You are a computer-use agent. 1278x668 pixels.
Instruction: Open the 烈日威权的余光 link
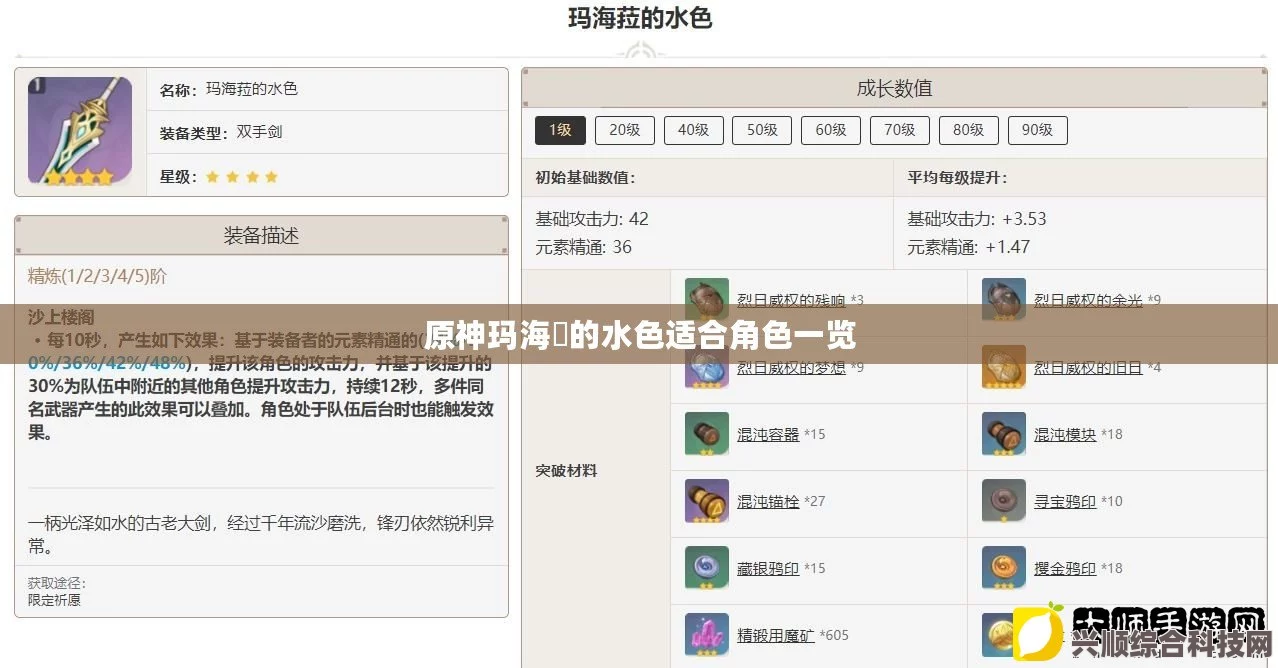(x=1088, y=299)
